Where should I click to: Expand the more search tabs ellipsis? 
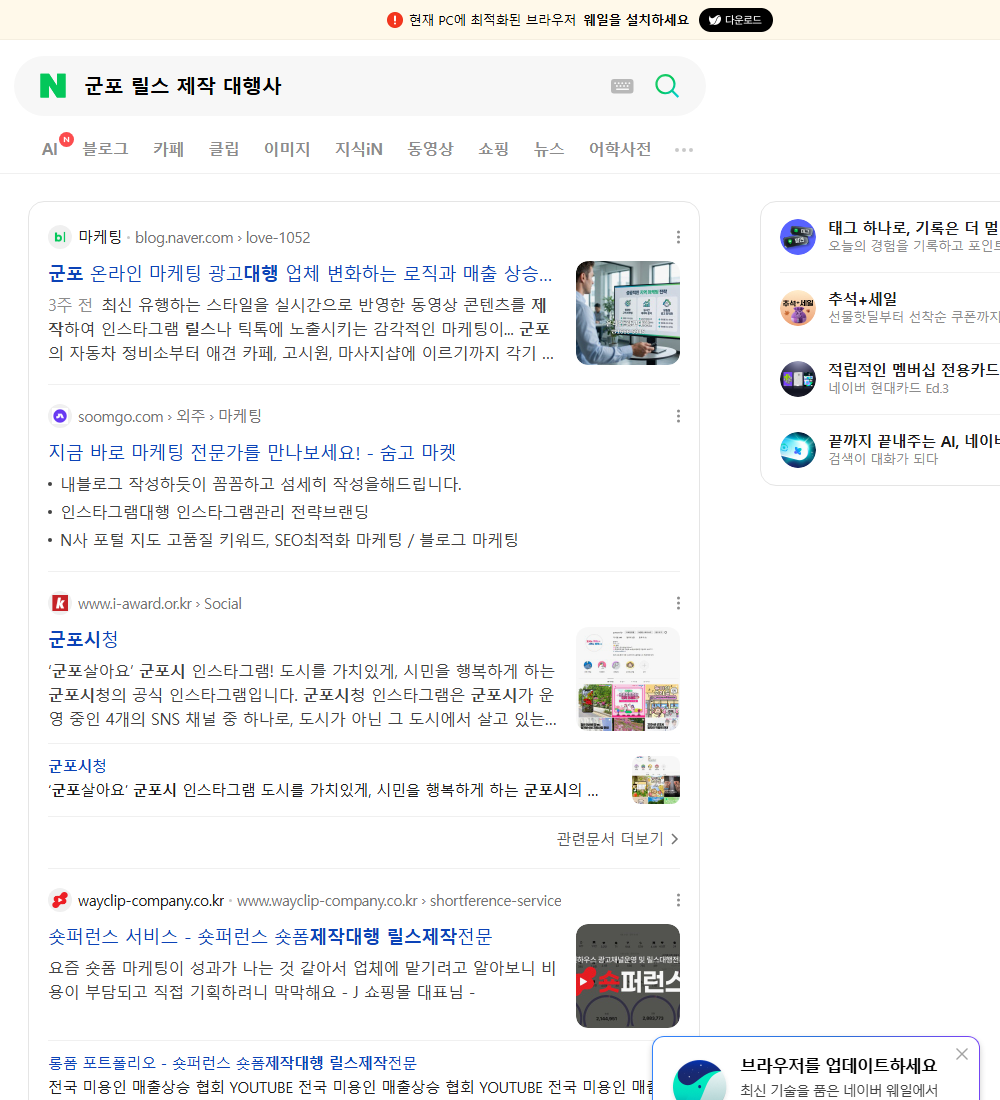point(684,149)
